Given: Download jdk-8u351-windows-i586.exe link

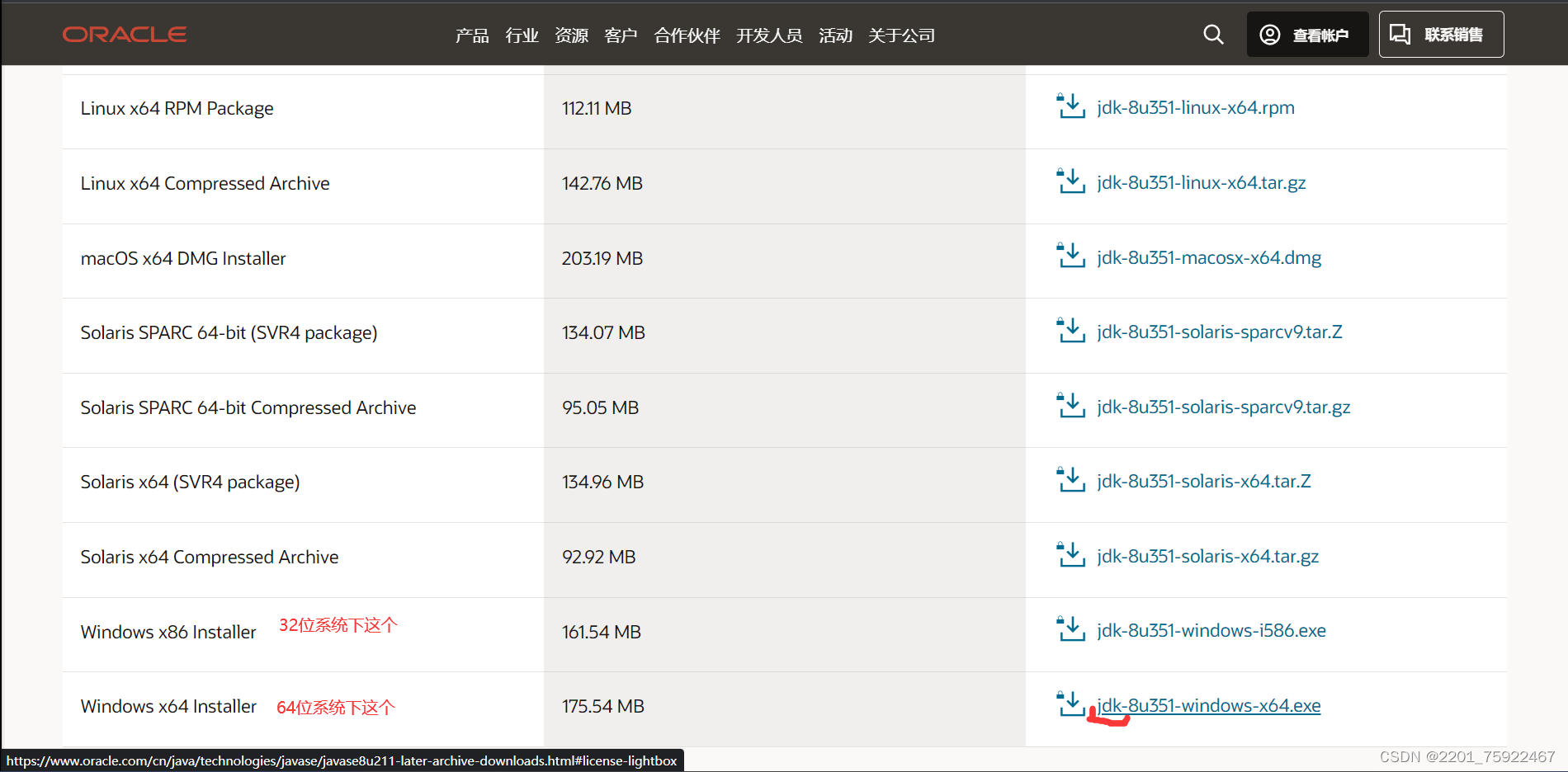Looking at the screenshot, I should [1211, 630].
